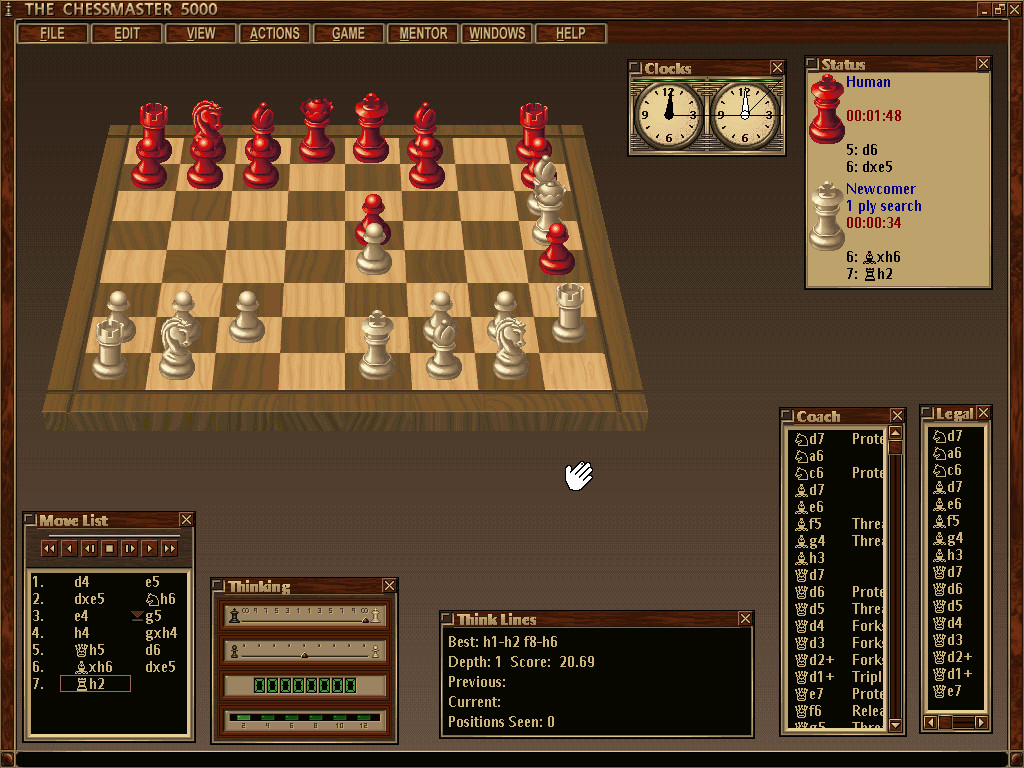Step back one move in Move List
The image size is (1024, 768).
pyautogui.click(x=69, y=549)
